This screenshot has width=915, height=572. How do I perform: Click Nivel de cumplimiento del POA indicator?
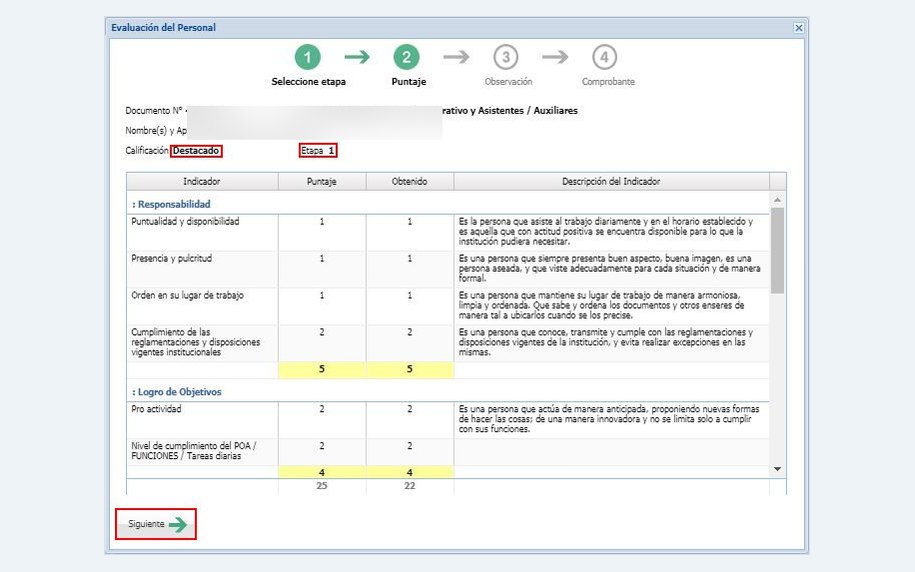(194, 451)
